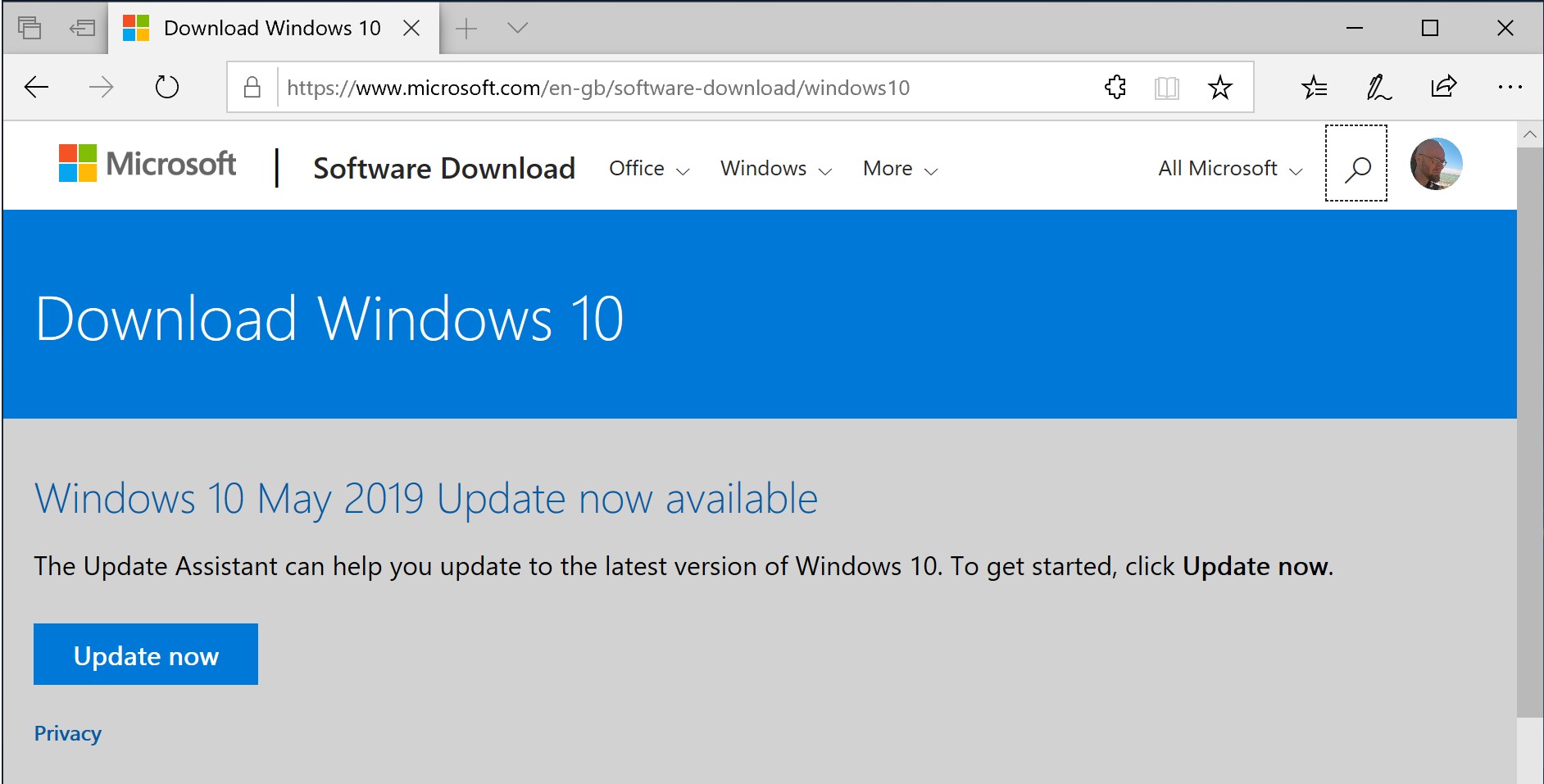Click the Microsoft site search magnifier

click(1356, 169)
